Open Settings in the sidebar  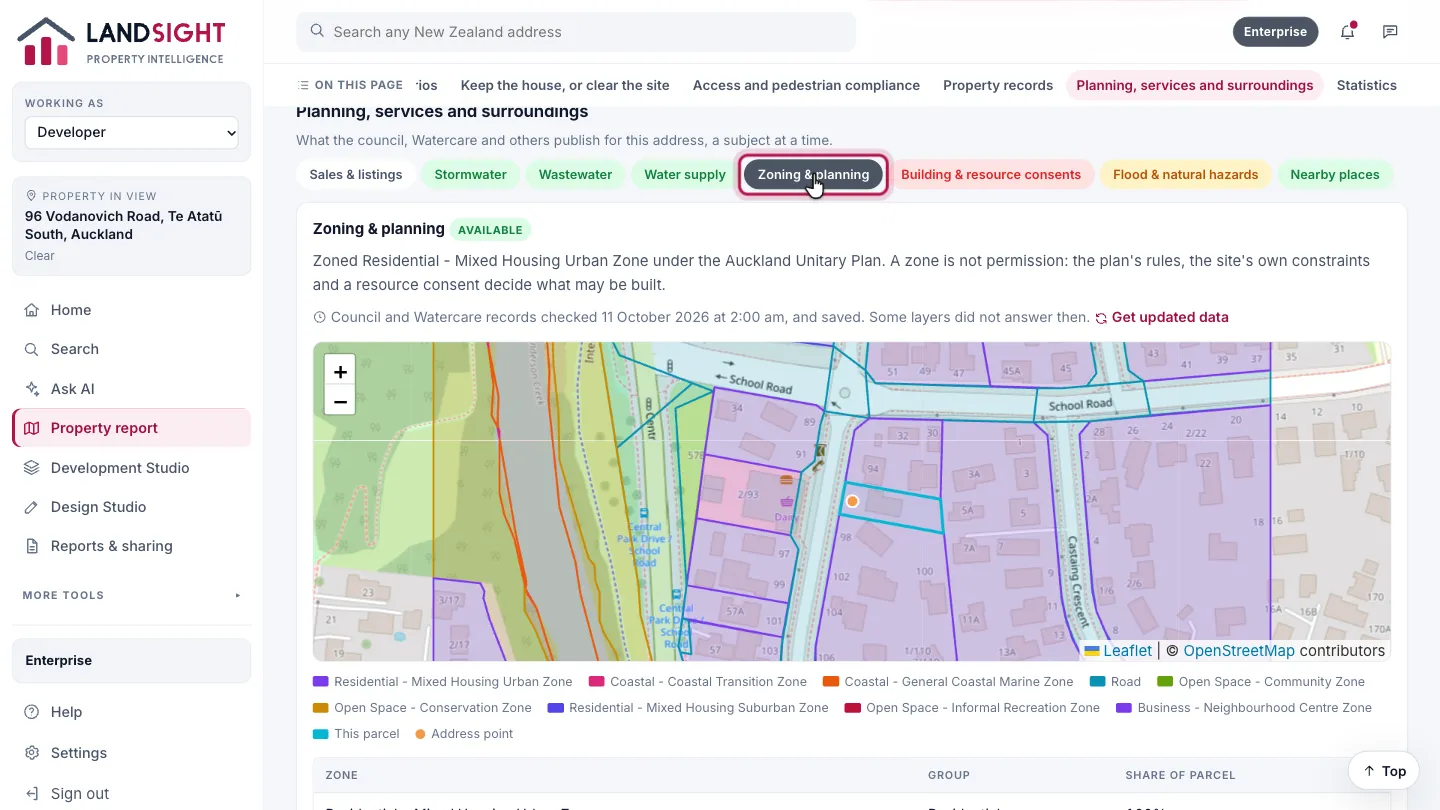point(131,753)
